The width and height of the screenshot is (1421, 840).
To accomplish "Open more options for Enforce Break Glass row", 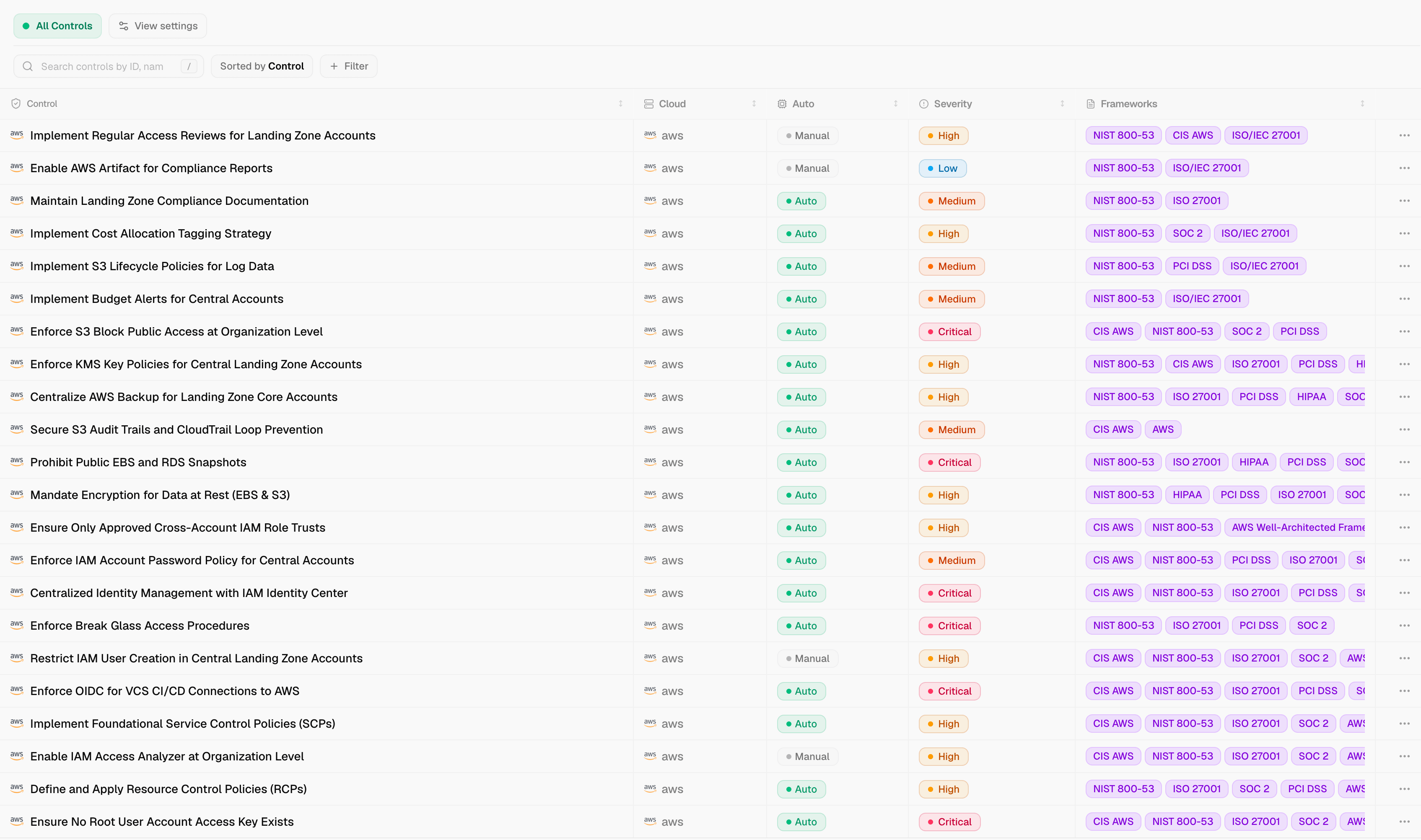I will coord(1404,625).
